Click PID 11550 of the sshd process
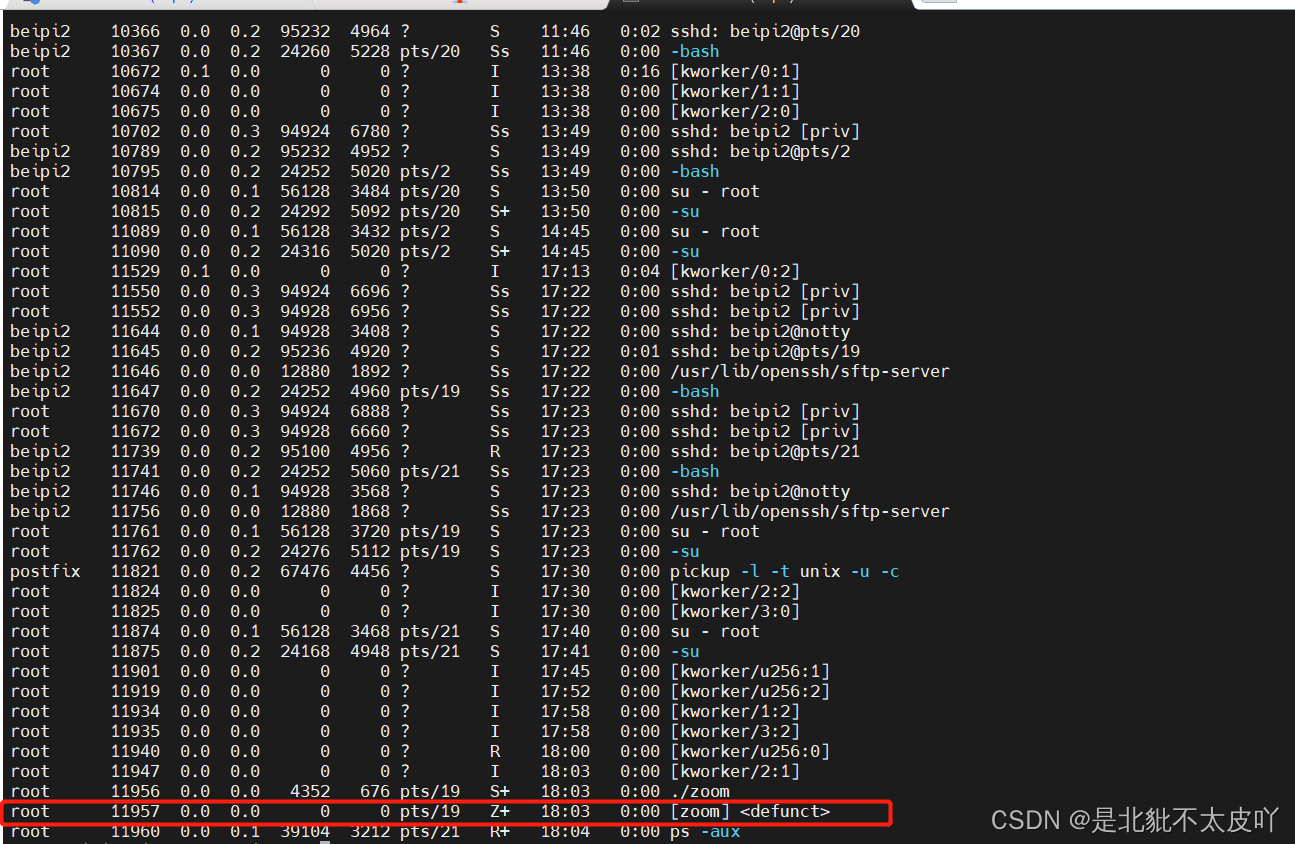Viewport: 1295px width, 844px height. [135, 291]
